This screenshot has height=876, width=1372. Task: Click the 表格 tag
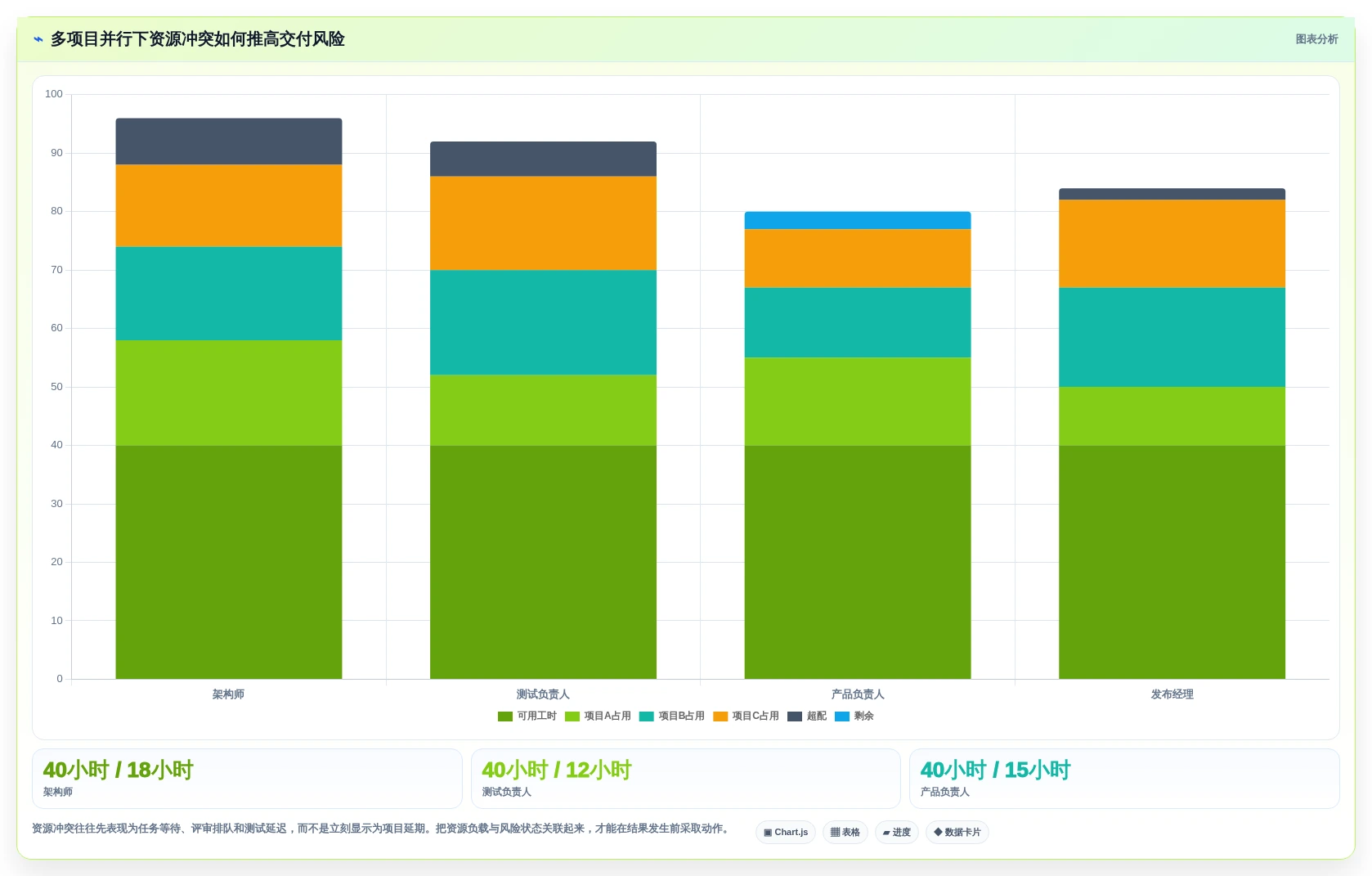pos(845,833)
